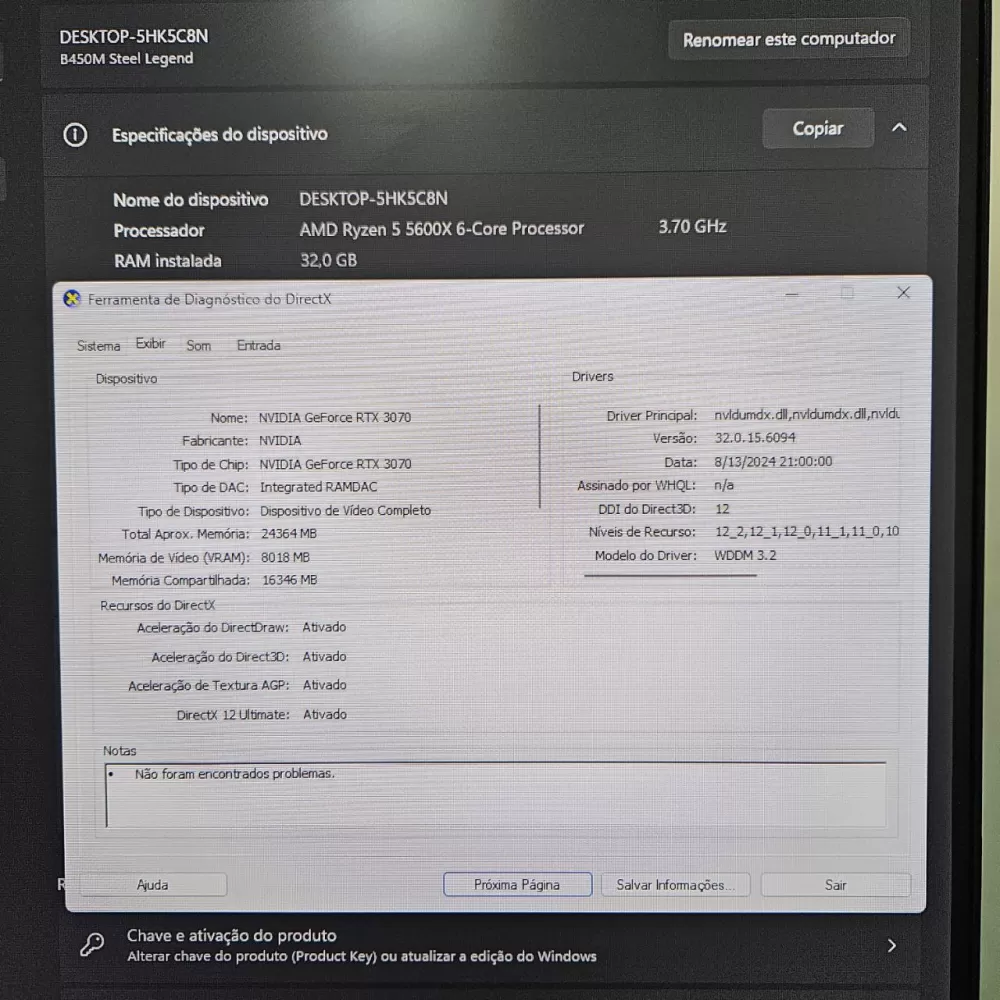This screenshot has height=1000, width=1000.
Task: Select the 16346 MB shared memory value
Action: coord(290,580)
